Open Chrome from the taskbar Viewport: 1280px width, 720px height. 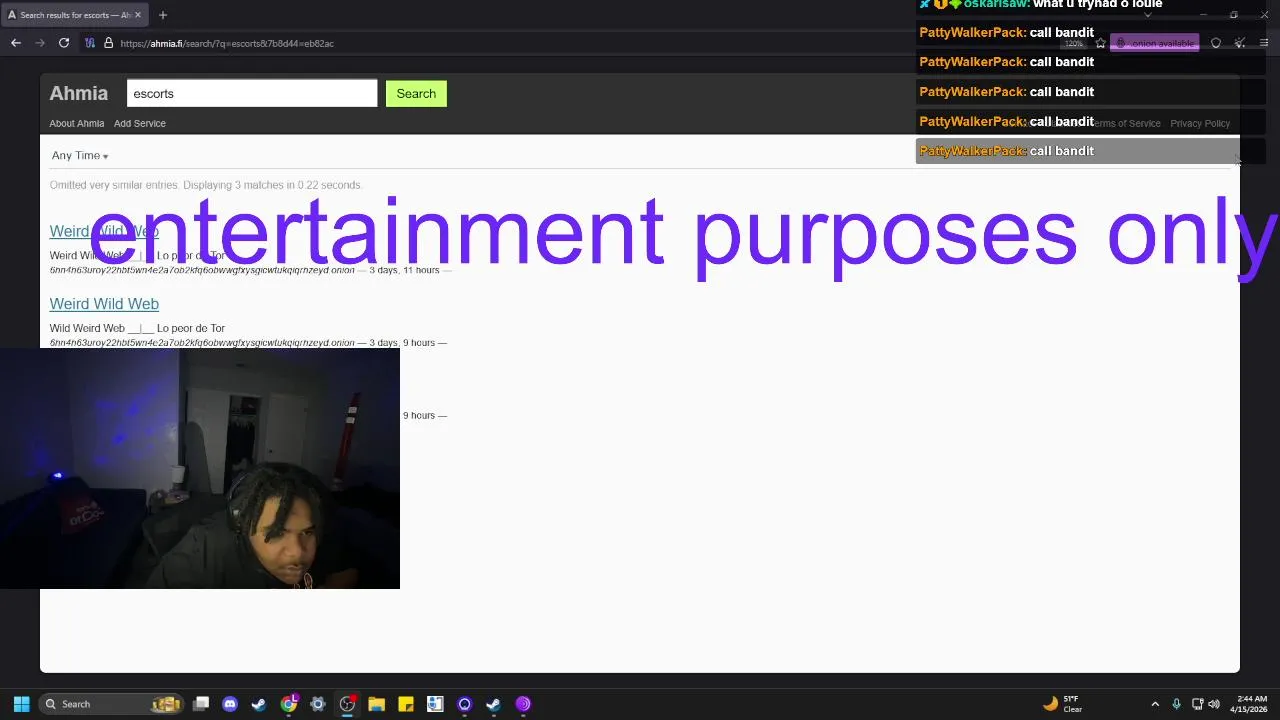tap(289, 704)
